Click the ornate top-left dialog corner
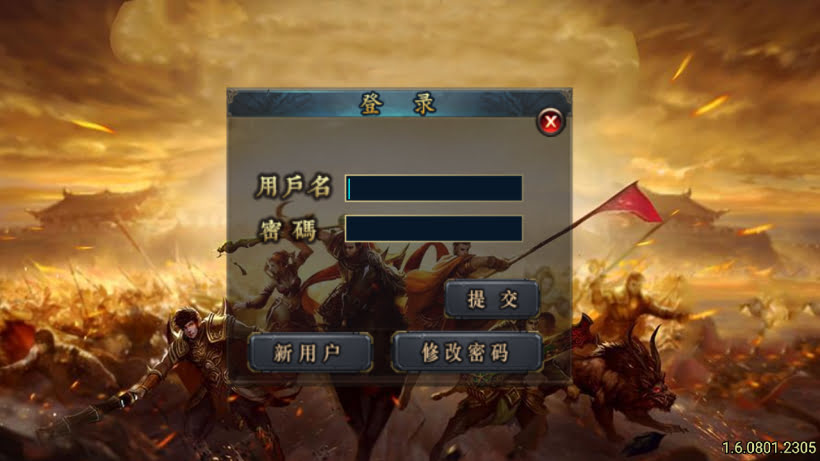820x461 pixels. tap(235, 97)
